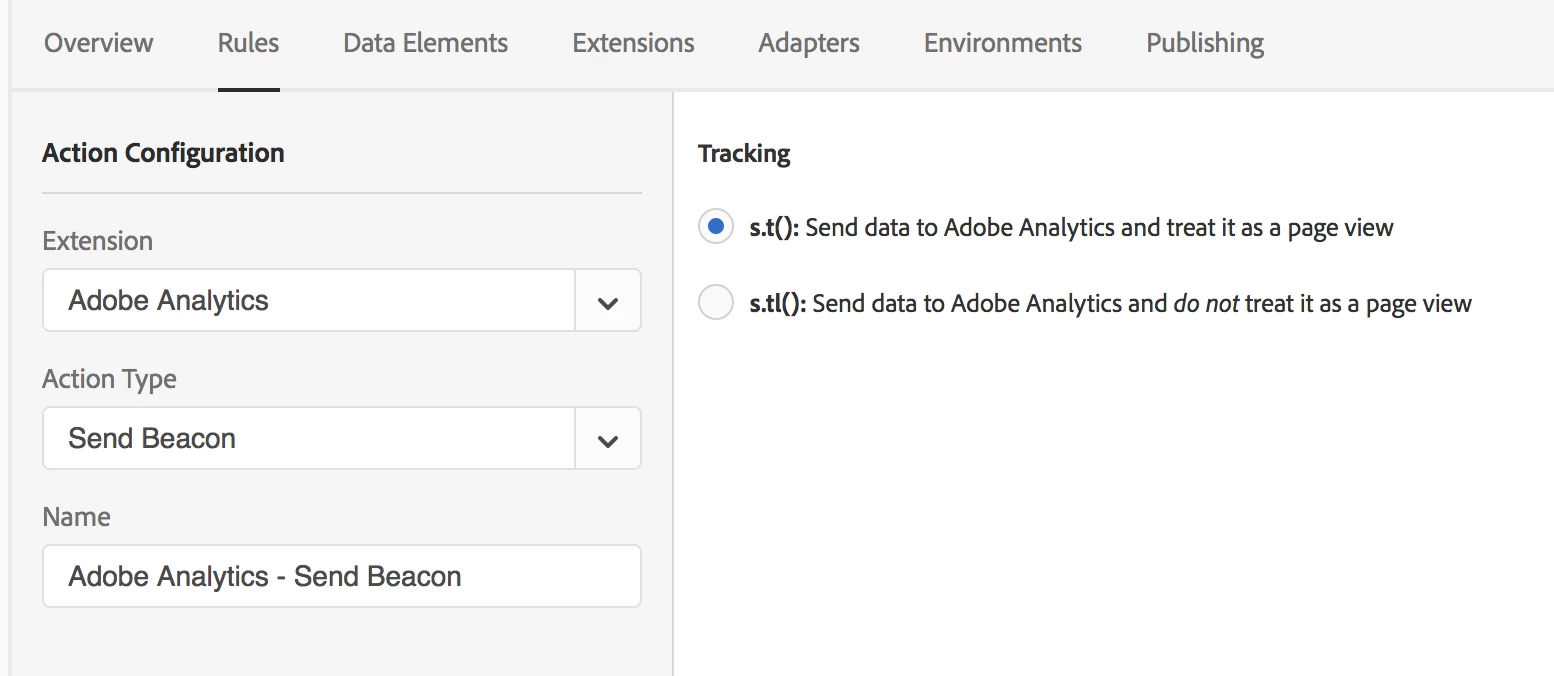Switch to the Environments tab
Image resolution: width=1554 pixels, height=676 pixels.
point(1002,43)
